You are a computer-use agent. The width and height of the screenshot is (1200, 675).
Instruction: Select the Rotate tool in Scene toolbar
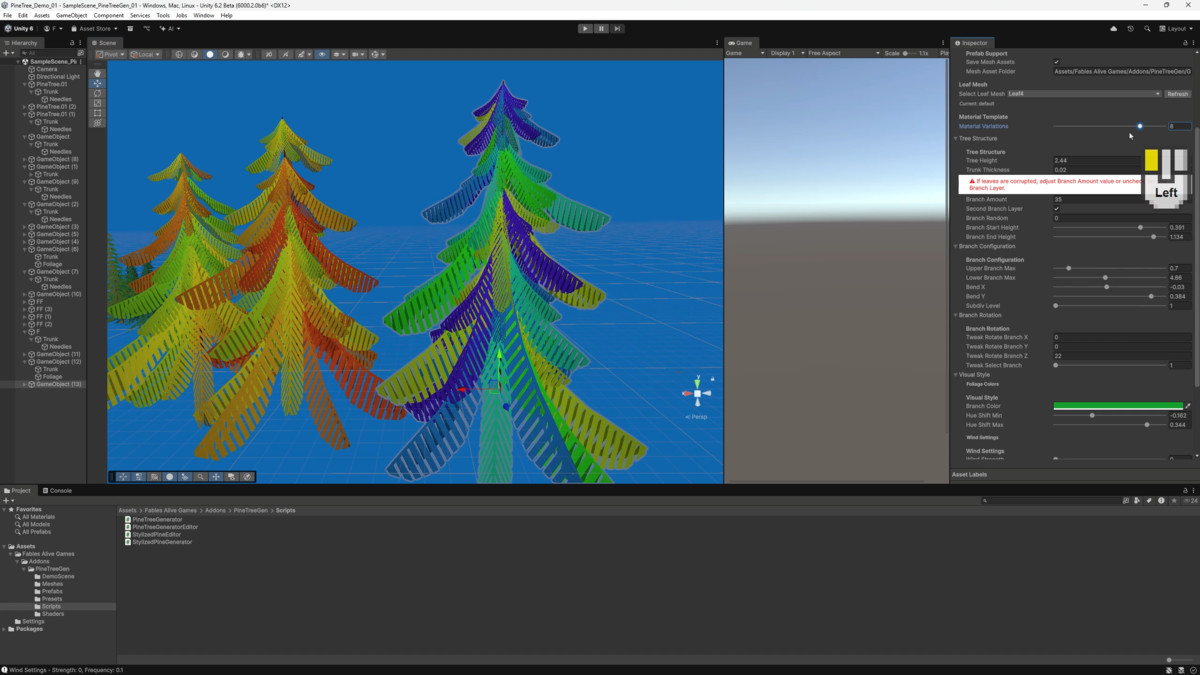pyautogui.click(x=97, y=94)
